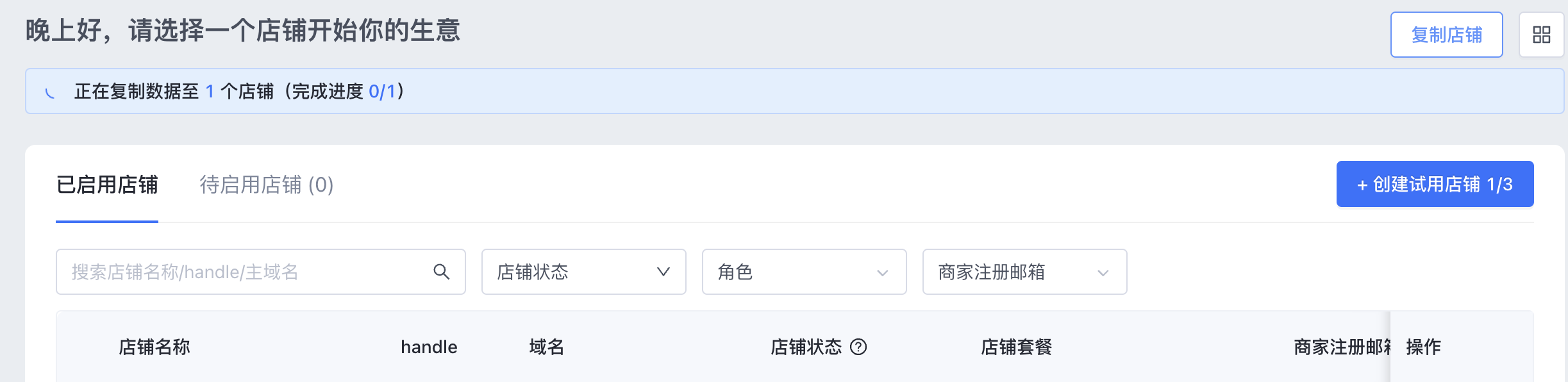The width and height of the screenshot is (1568, 382).
Task: Focus the 搜索店铺名称 search field
Action: pos(260,272)
